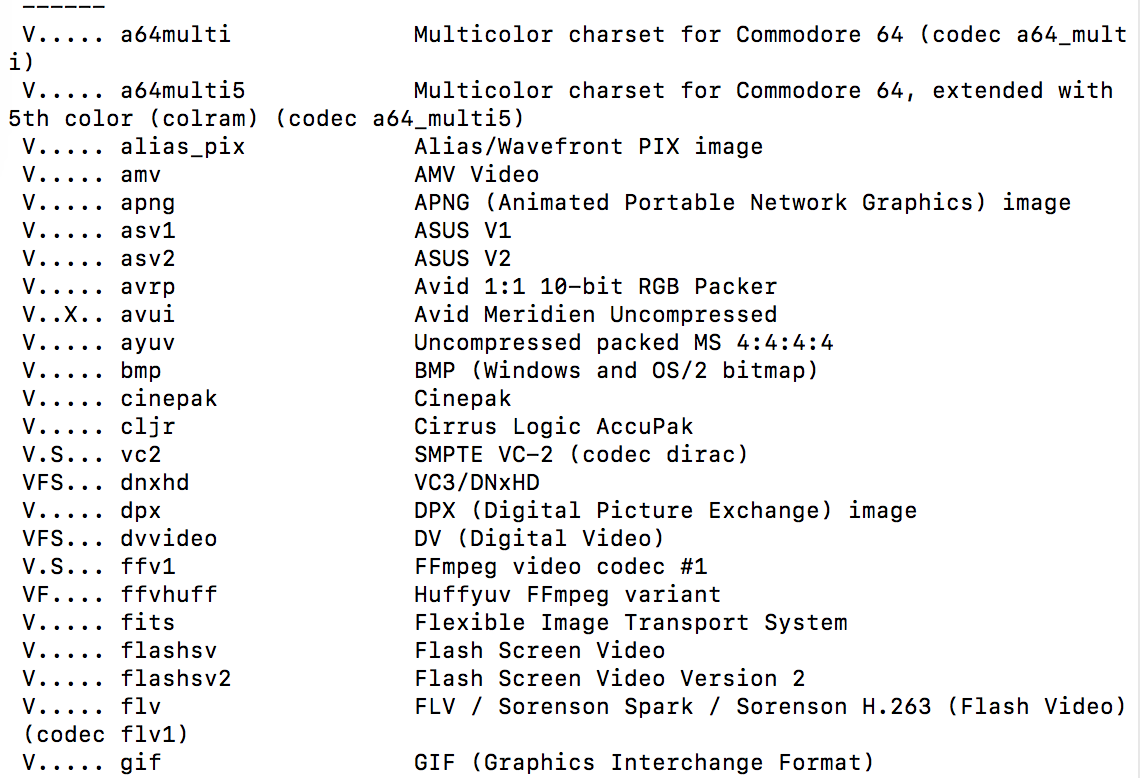Select the apng codec name
Screen dimensions: 1140x778
[x=148, y=204]
